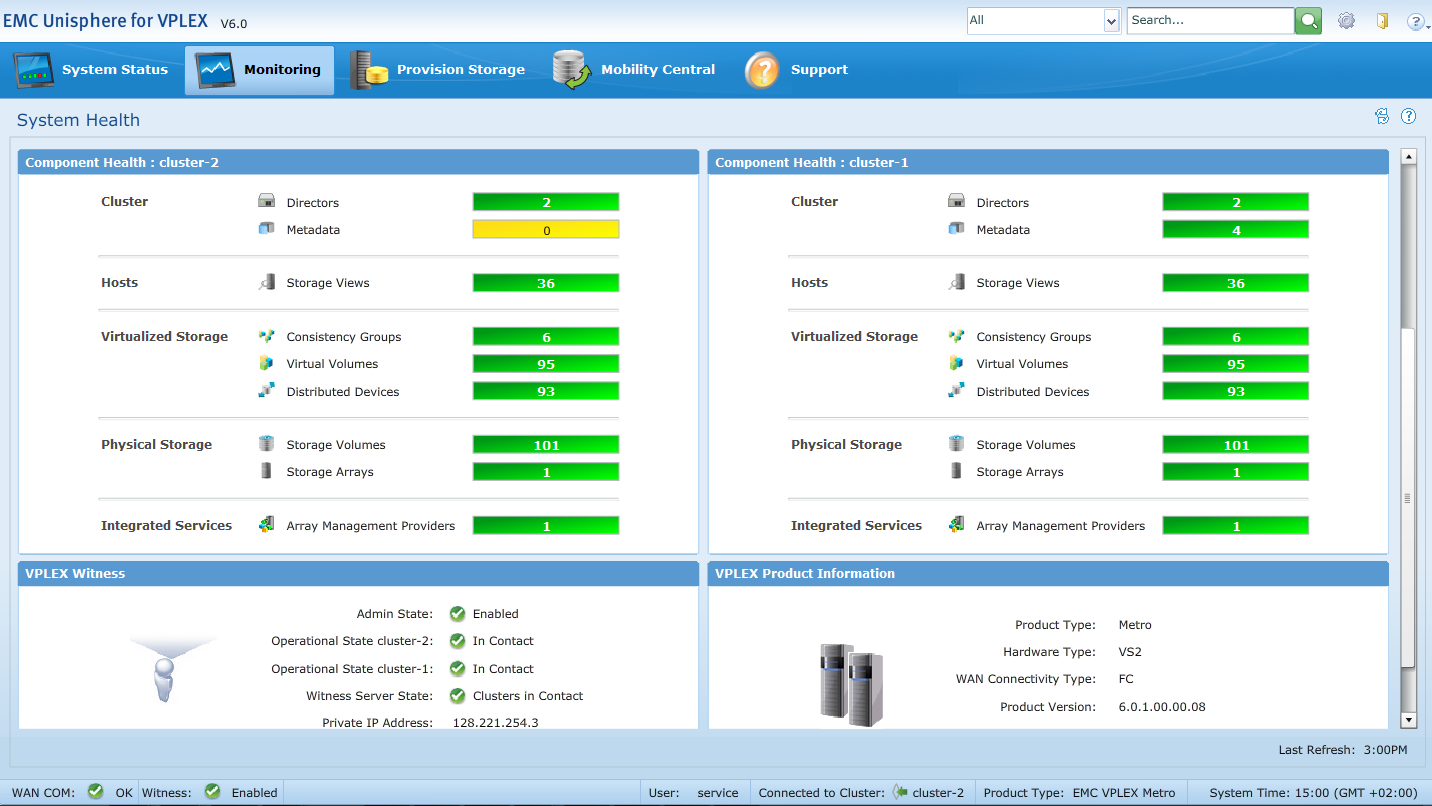Open the Support tab

click(x=797, y=69)
